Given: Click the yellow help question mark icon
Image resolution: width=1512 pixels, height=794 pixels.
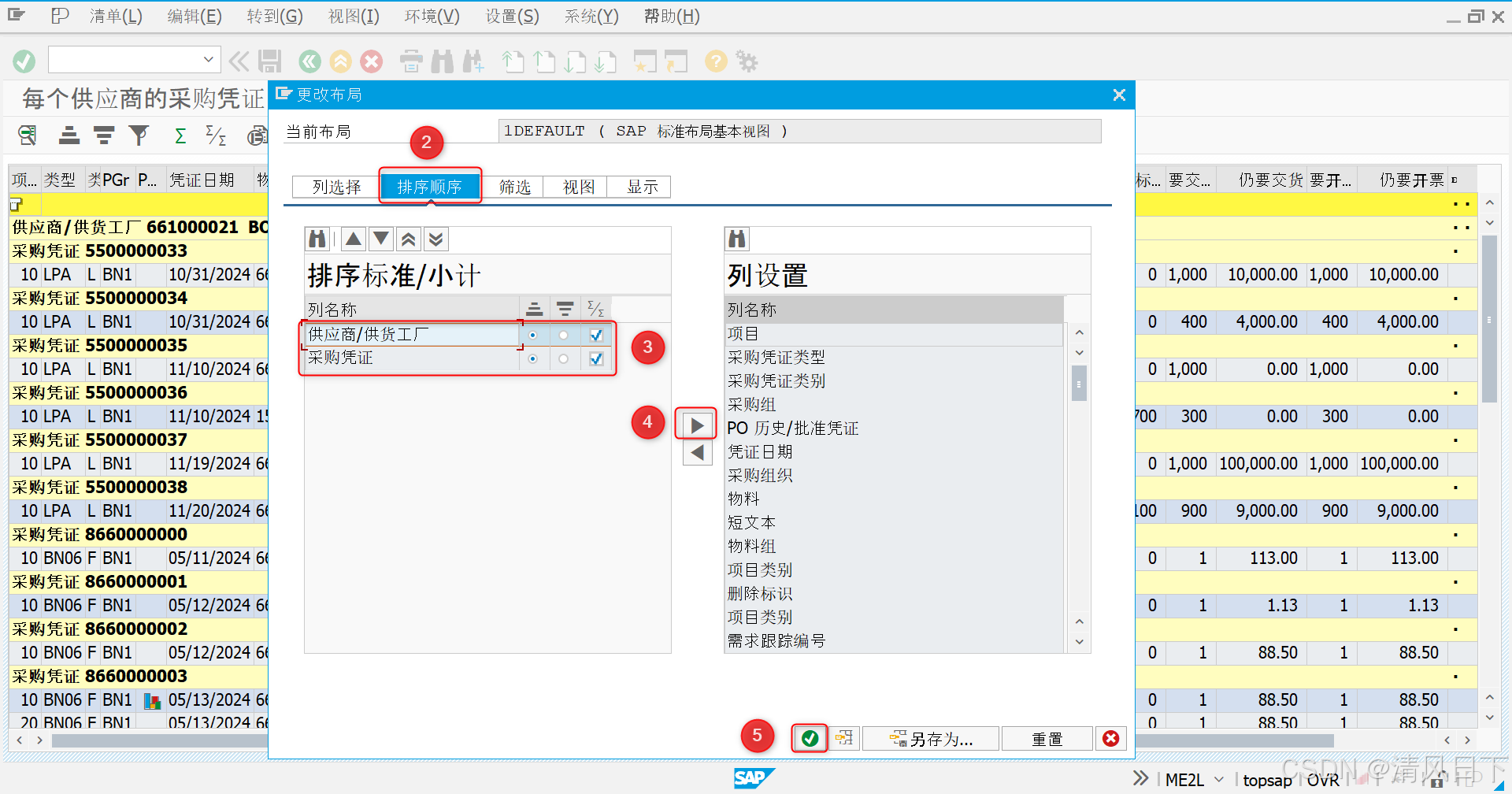Looking at the screenshot, I should (715, 61).
